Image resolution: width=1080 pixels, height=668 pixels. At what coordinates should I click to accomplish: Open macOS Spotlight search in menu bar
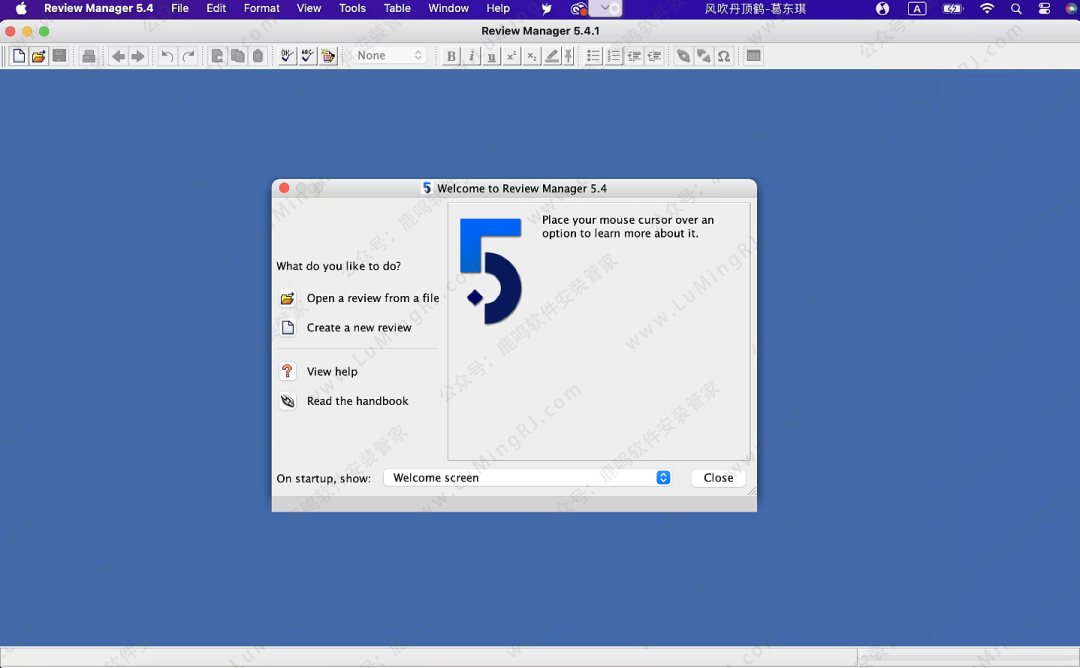(x=1016, y=9)
